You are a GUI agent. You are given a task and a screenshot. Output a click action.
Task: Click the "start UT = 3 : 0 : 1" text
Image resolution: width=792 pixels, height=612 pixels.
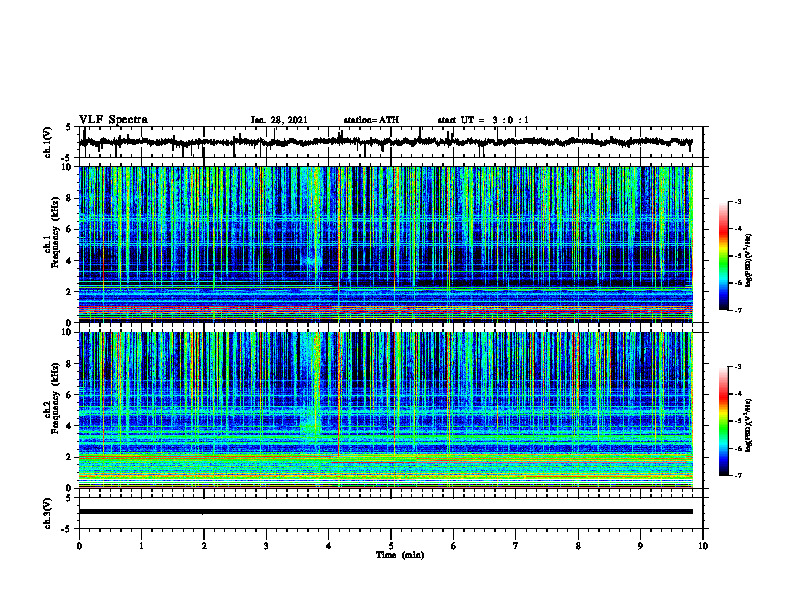coord(483,120)
